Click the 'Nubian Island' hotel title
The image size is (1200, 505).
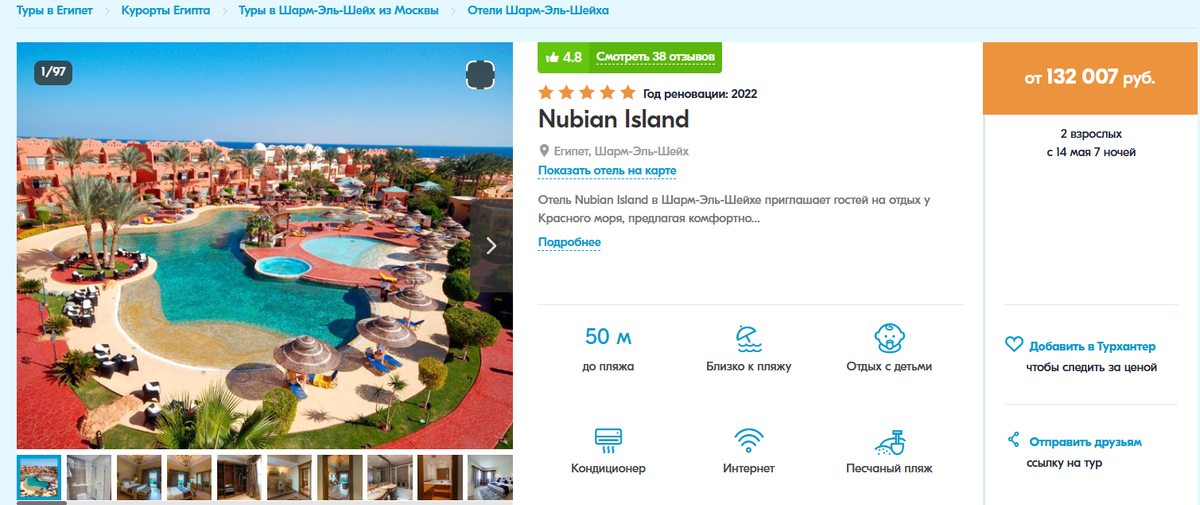[614, 120]
